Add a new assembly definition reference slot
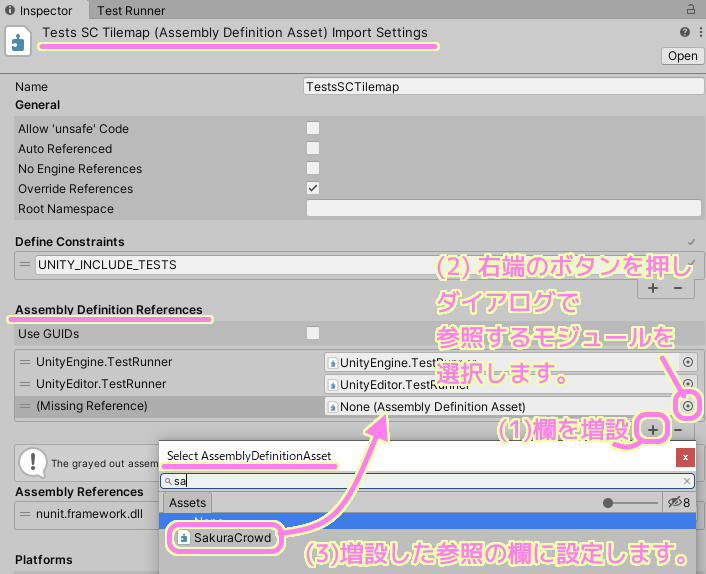Viewport: 706px width, 574px height. tap(652, 430)
